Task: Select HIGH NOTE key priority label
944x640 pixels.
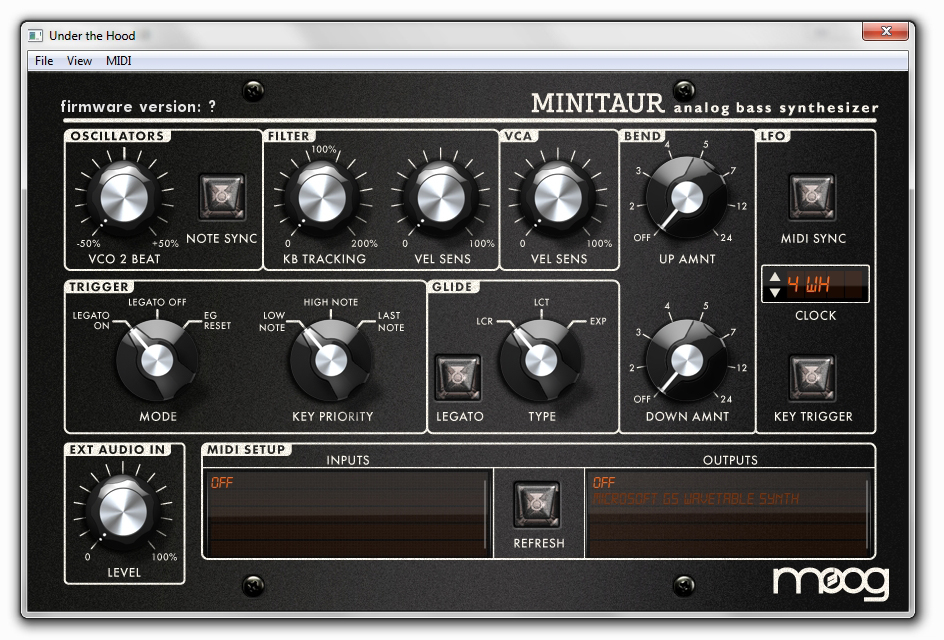Action: click(x=331, y=302)
